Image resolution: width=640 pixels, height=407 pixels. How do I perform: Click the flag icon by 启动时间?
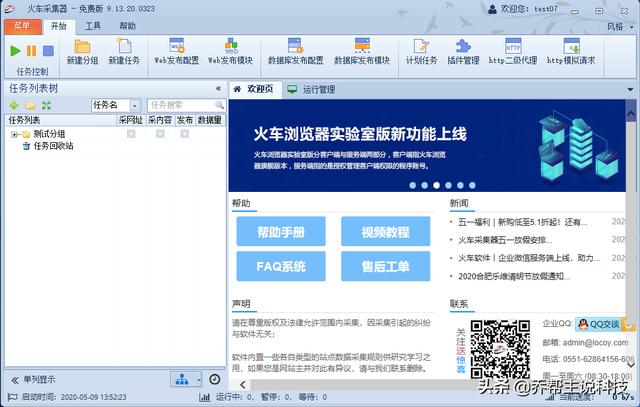pos(13,397)
